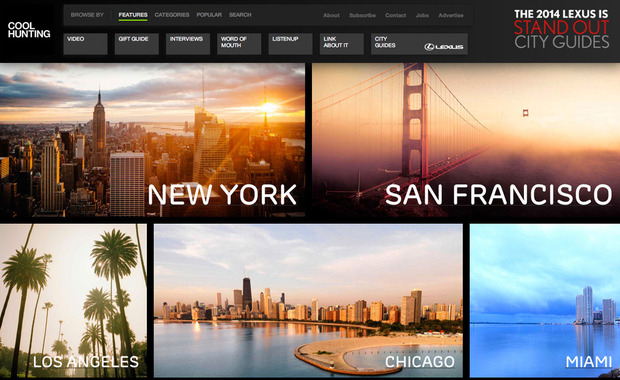Open the Chicago city guide photo
The image size is (620, 380).
308,301
